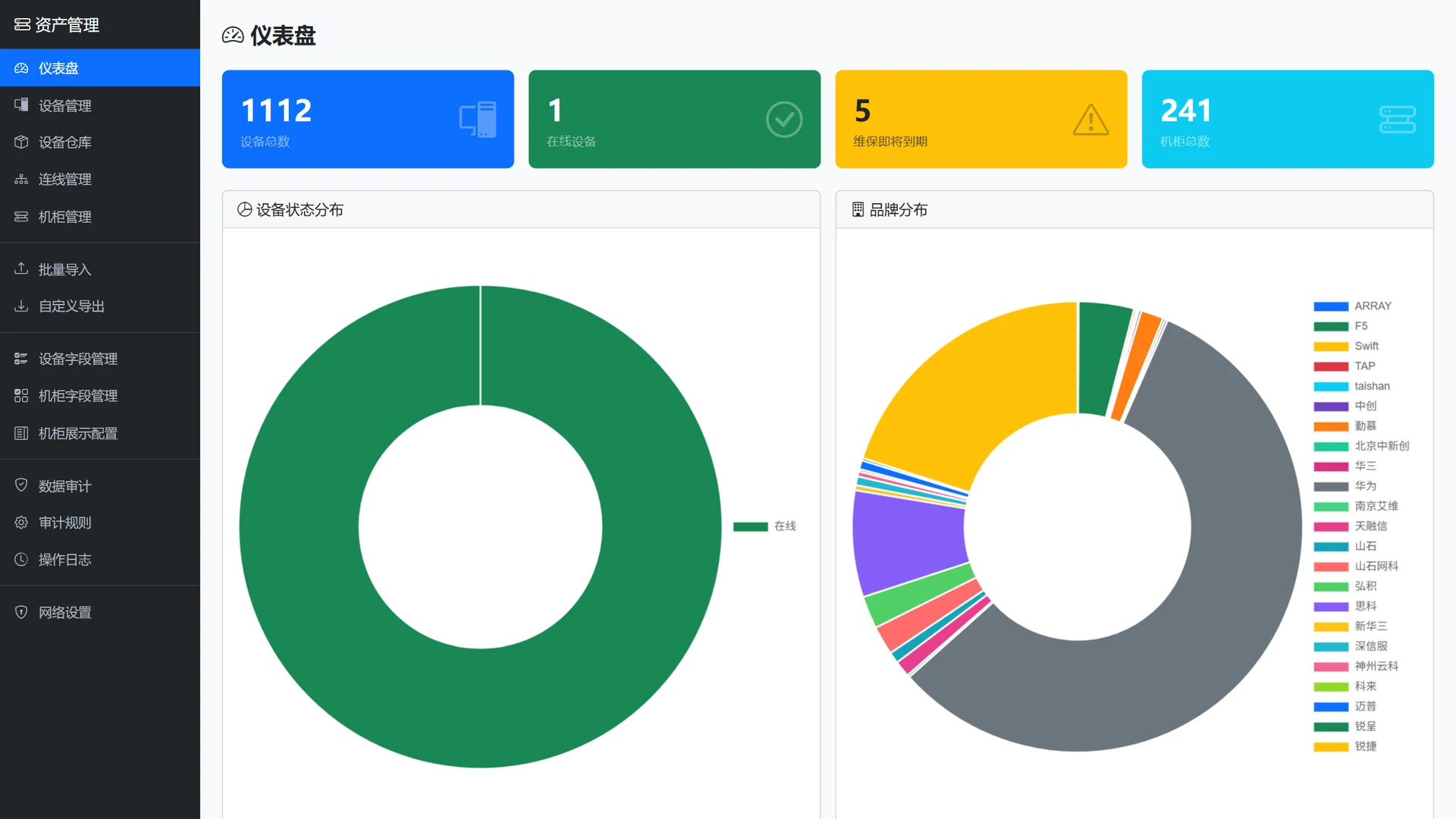Open the 1112 设备总数 card
The height and width of the screenshot is (819, 1456).
368,119
